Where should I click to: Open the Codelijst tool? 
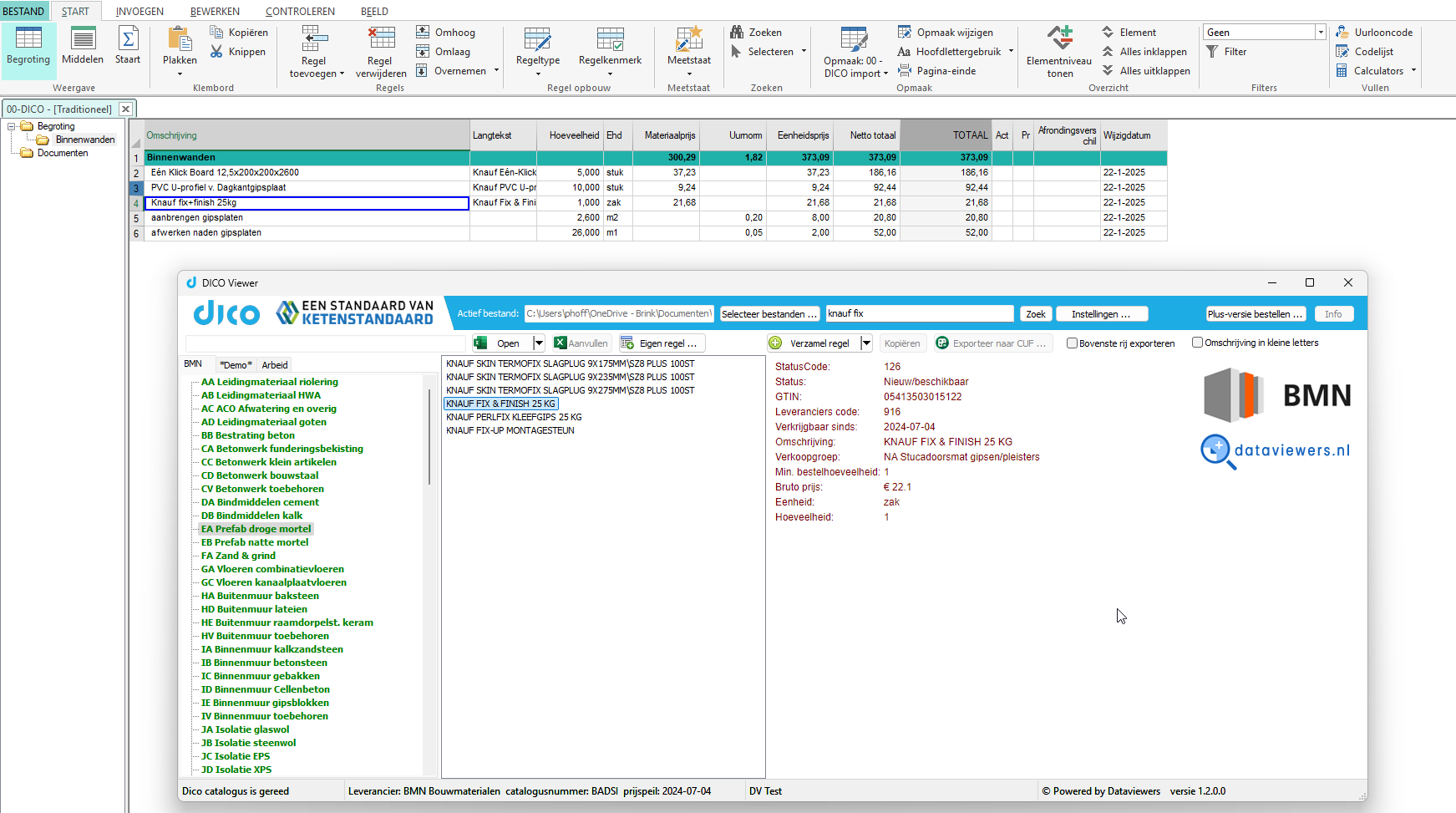(1364, 51)
